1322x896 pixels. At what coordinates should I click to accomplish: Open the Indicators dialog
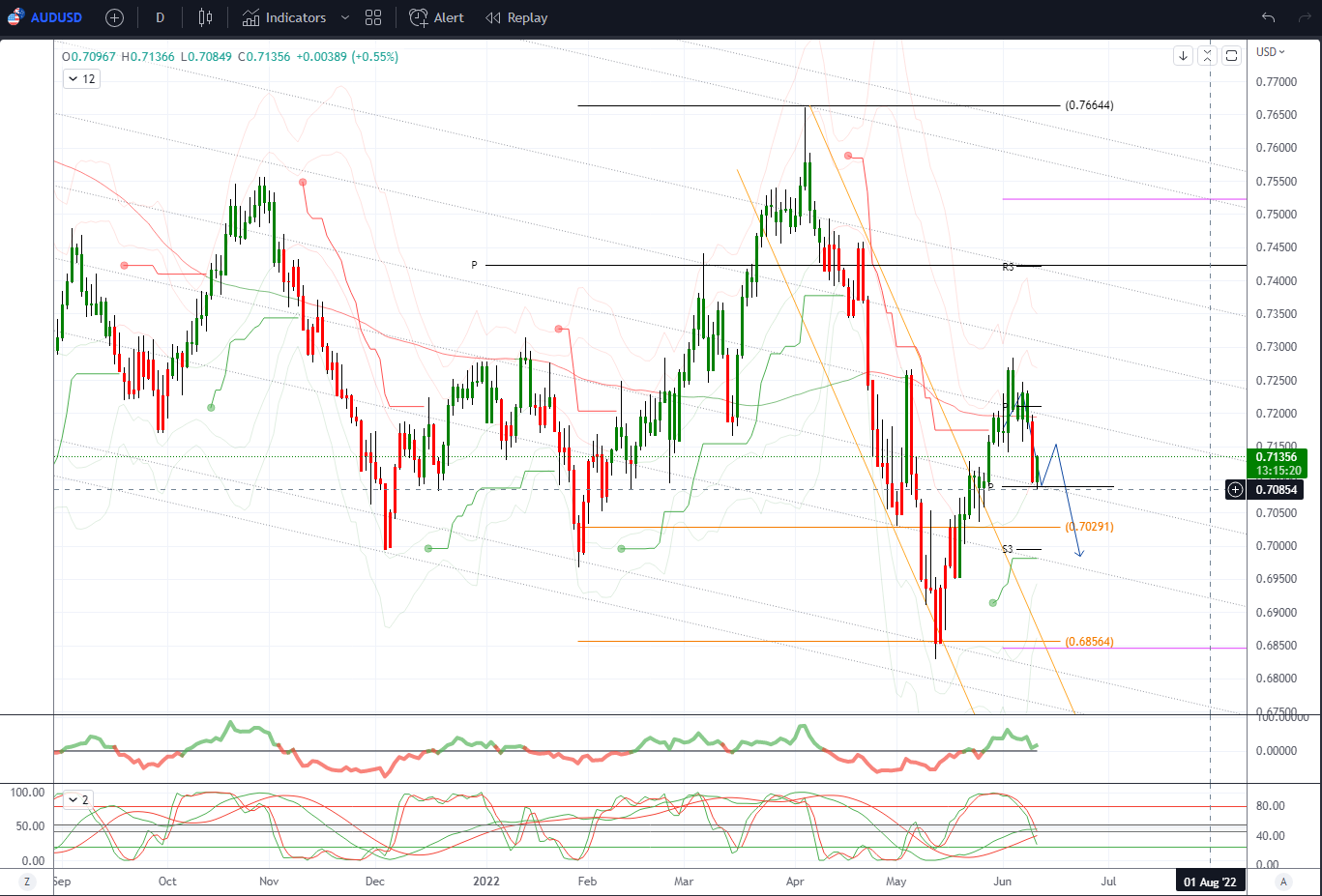[x=284, y=17]
